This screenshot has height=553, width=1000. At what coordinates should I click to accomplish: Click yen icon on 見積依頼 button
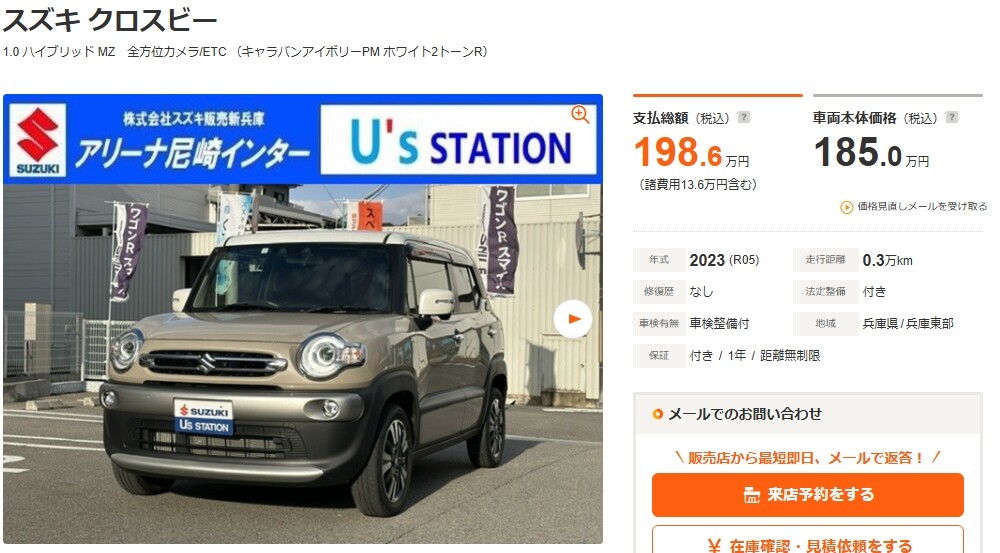[x=714, y=546]
